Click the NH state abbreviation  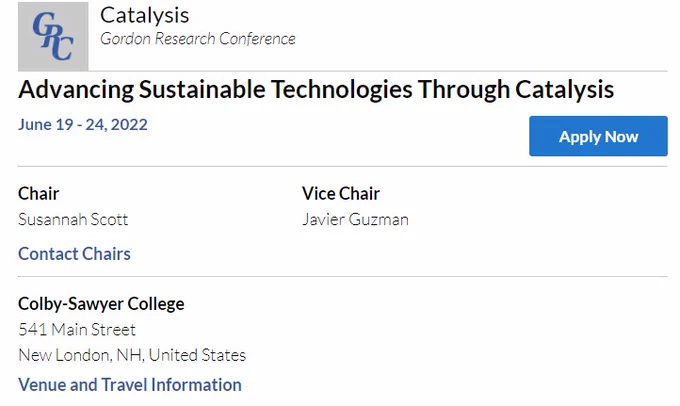pos(130,355)
